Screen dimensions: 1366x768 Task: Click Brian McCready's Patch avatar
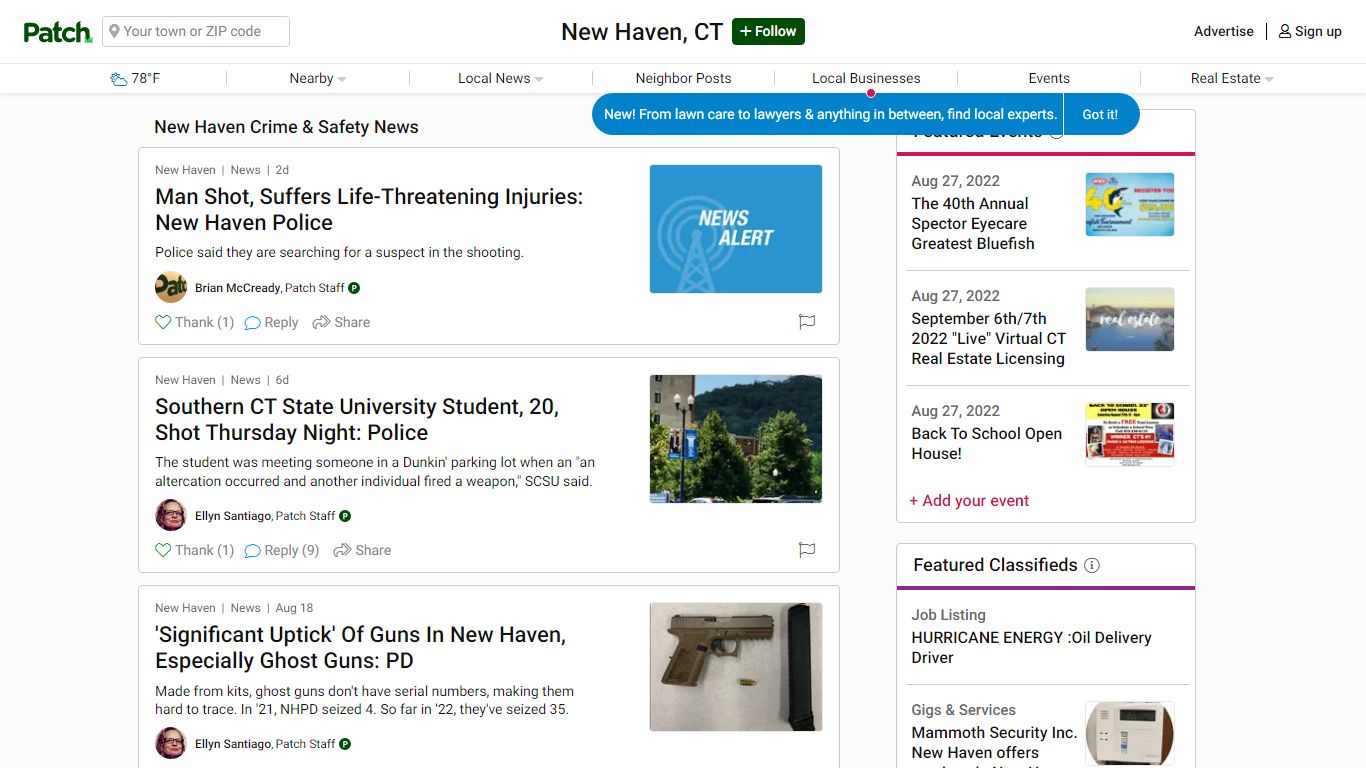pos(171,287)
